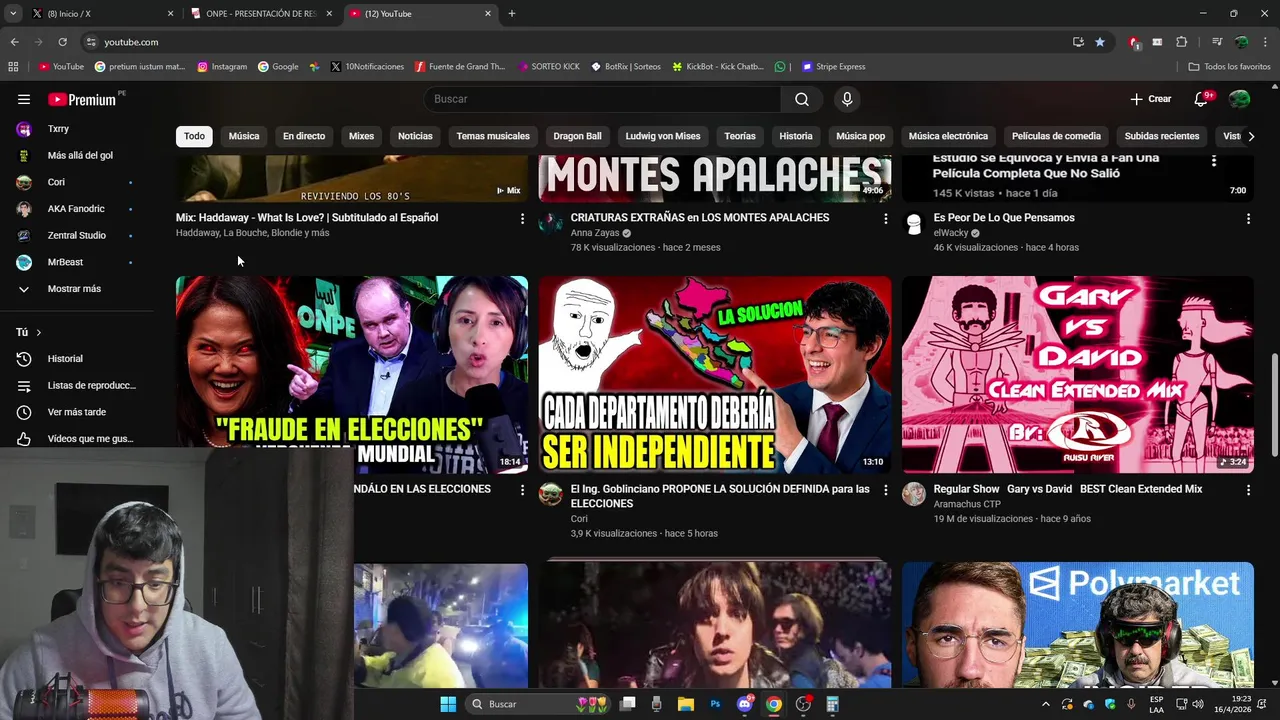Open Chrome apps grid in bookmarks bar
The image size is (1280, 720).
coord(13,67)
